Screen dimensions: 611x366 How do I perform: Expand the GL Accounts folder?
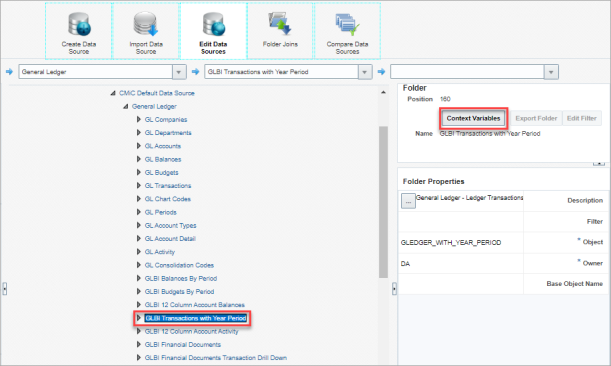click(138, 146)
